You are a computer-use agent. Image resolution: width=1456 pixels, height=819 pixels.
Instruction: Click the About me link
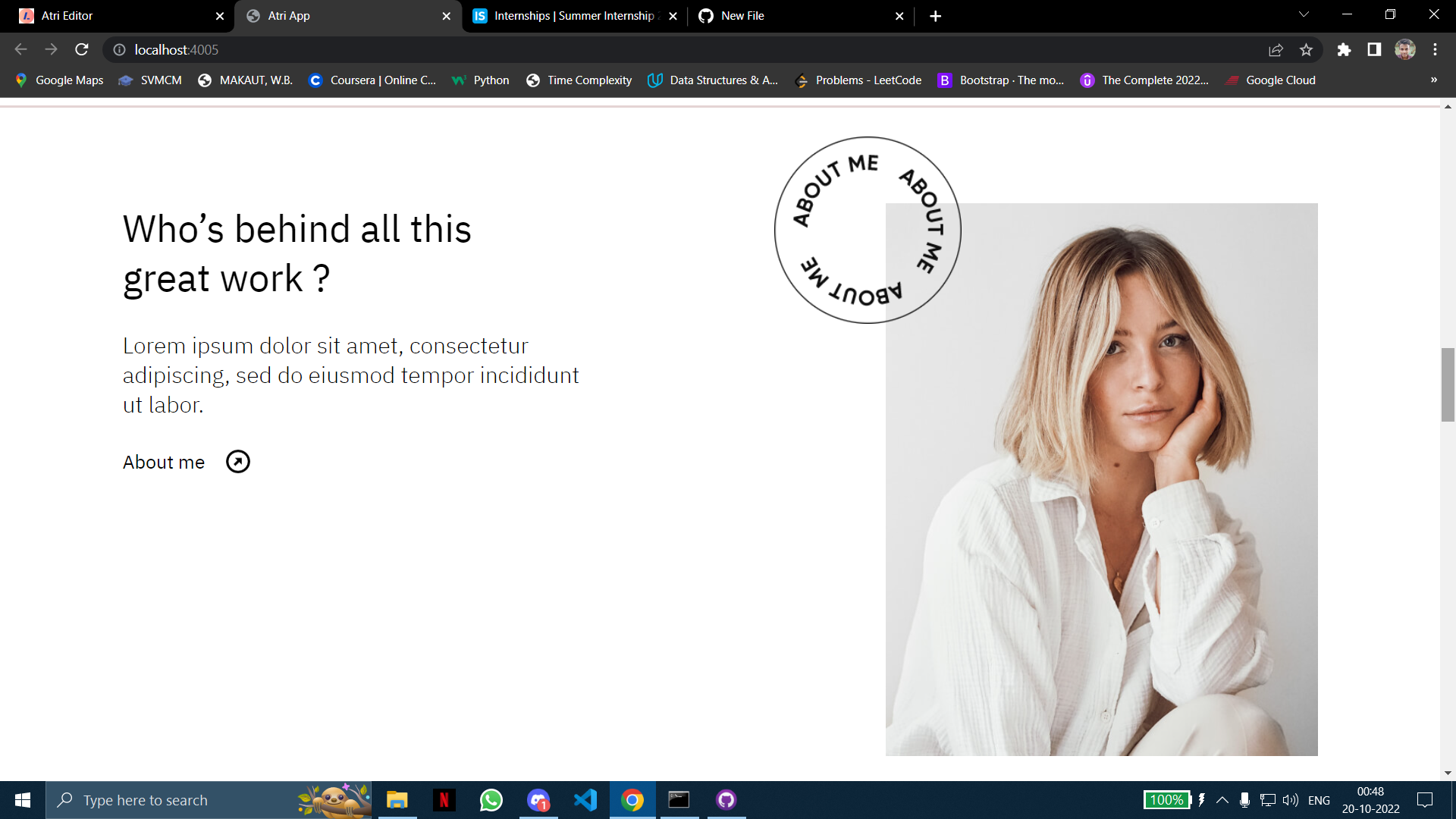(x=164, y=463)
